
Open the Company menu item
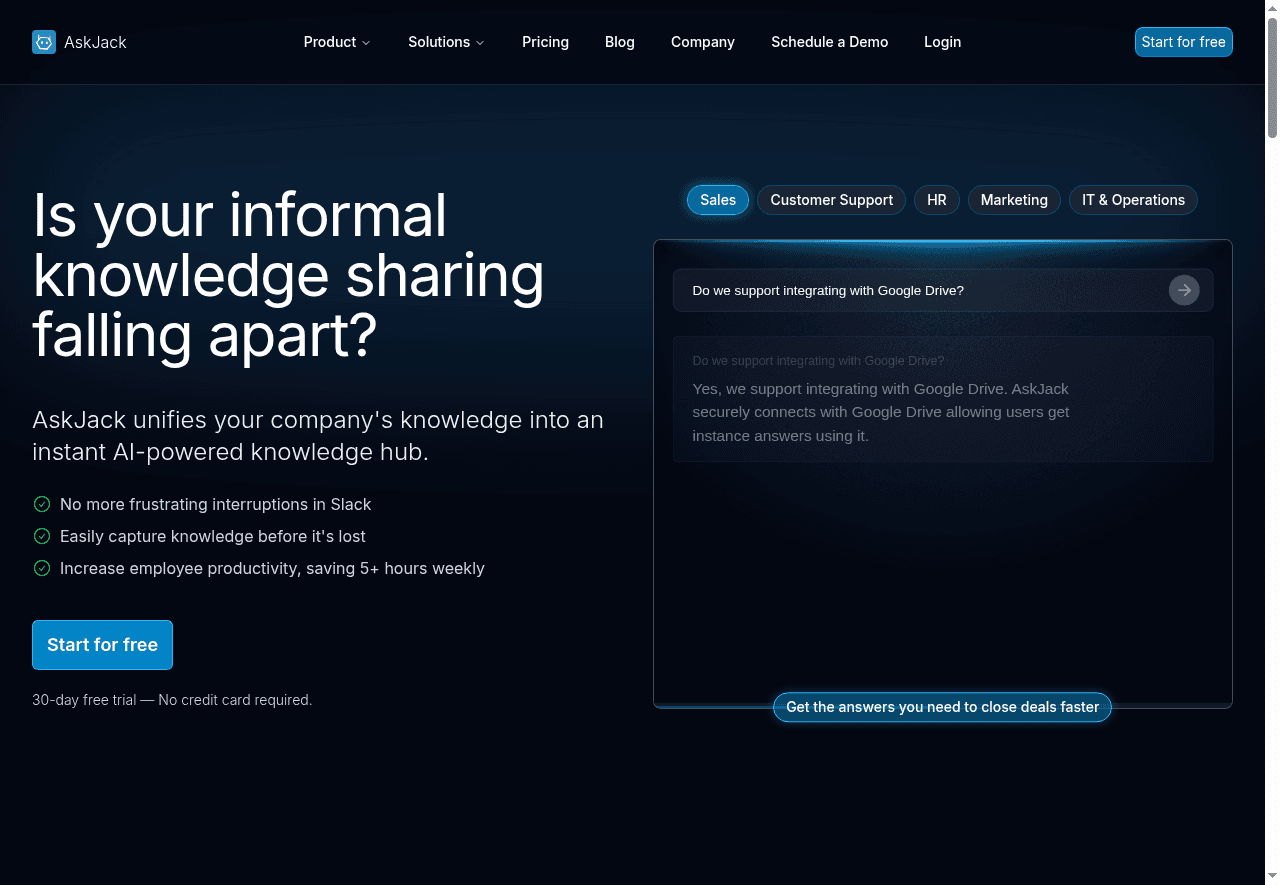pos(703,42)
